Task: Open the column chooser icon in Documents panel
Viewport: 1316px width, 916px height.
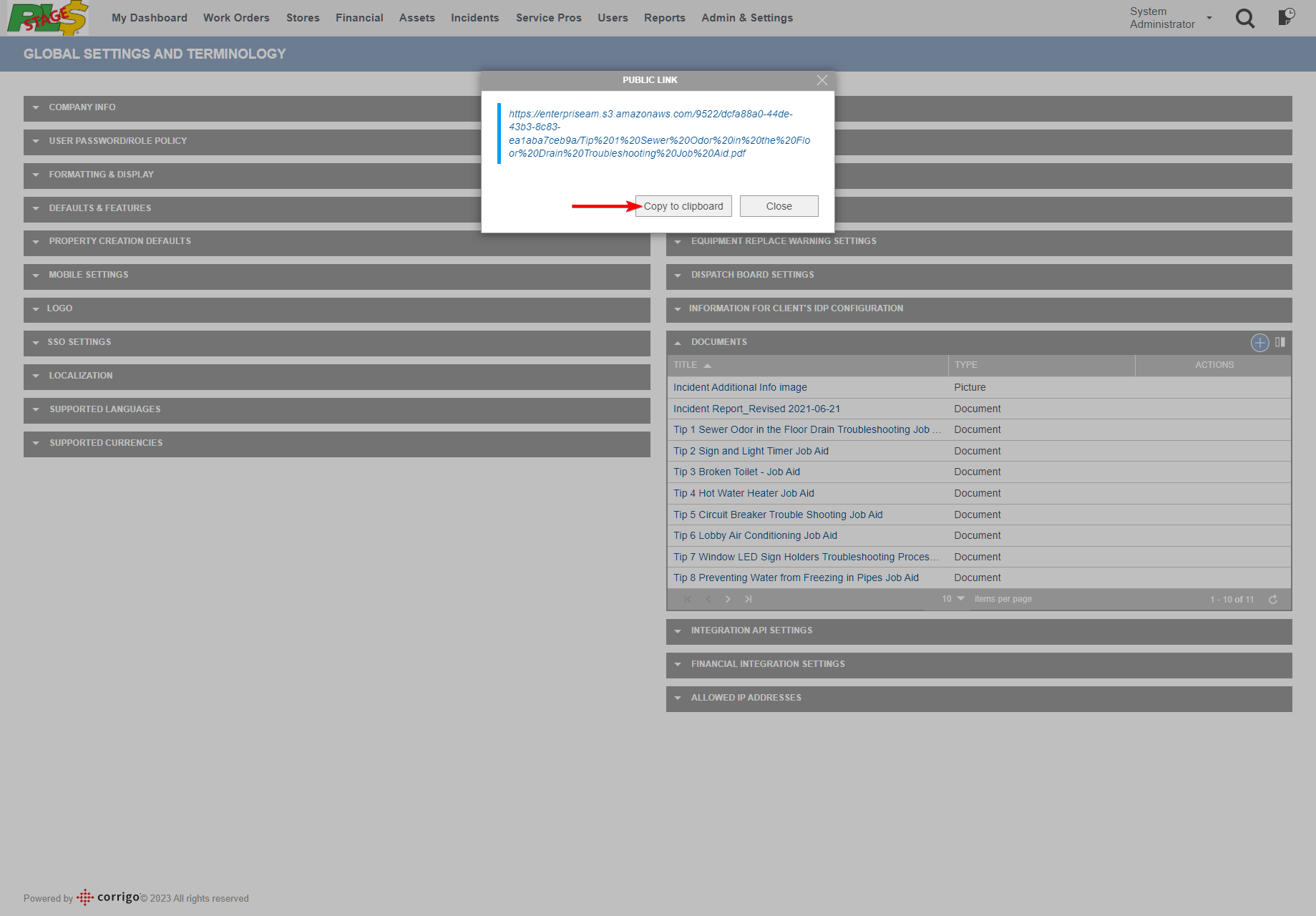Action: [x=1280, y=343]
